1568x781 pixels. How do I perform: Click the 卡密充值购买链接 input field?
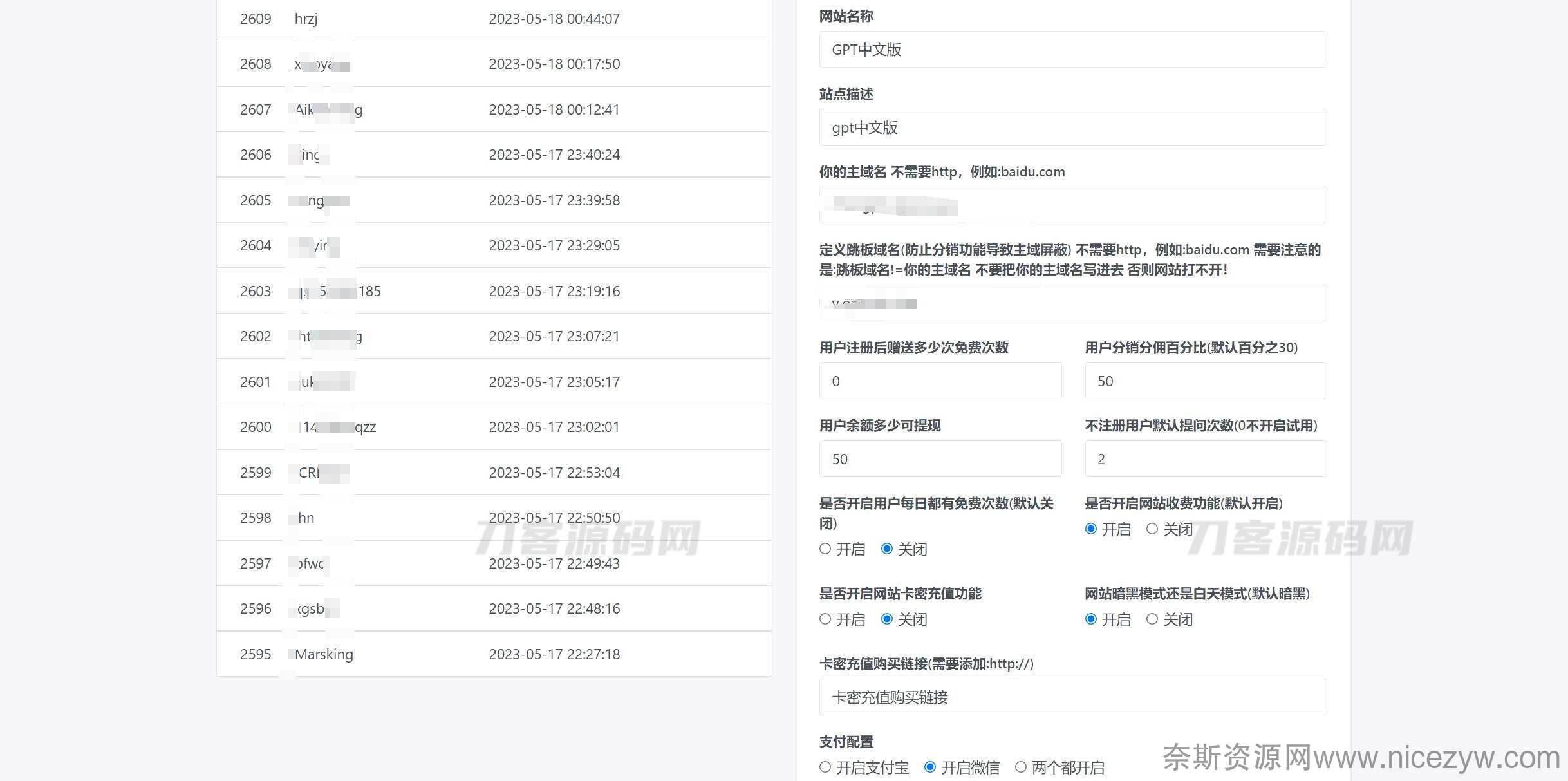1073,697
